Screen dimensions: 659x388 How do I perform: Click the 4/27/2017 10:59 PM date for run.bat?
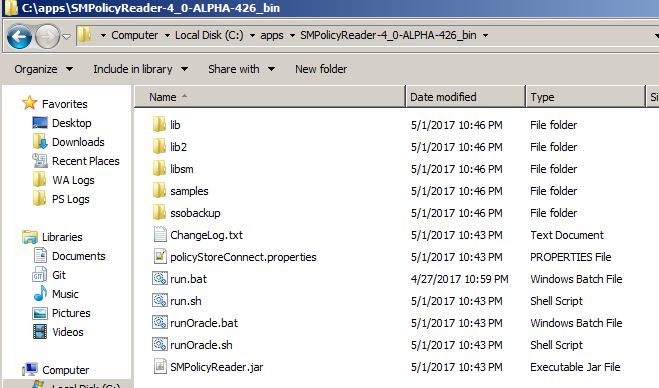tap(459, 279)
